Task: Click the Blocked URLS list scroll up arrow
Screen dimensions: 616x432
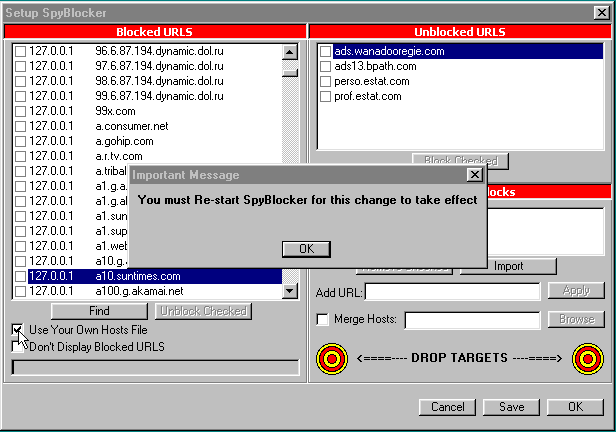Action: [290, 52]
